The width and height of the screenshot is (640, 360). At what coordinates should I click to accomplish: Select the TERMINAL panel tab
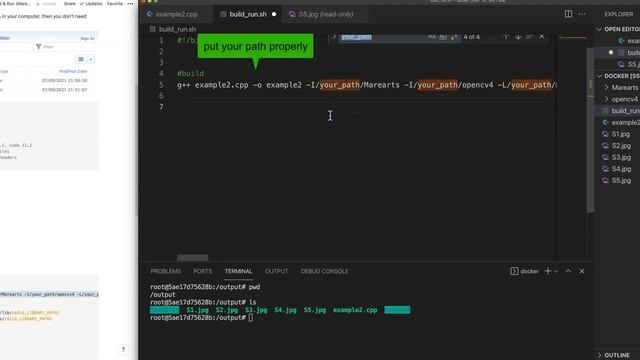(238, 271)
